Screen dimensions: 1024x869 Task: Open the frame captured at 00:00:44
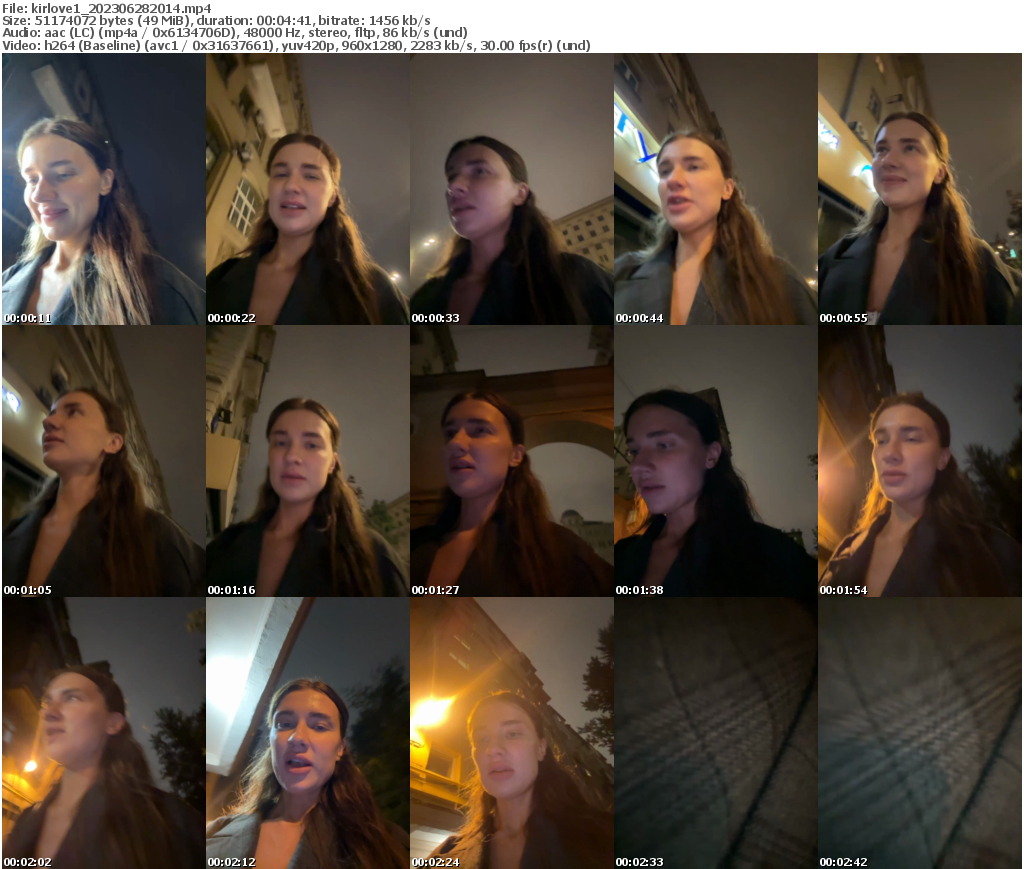tap(715, 190)
